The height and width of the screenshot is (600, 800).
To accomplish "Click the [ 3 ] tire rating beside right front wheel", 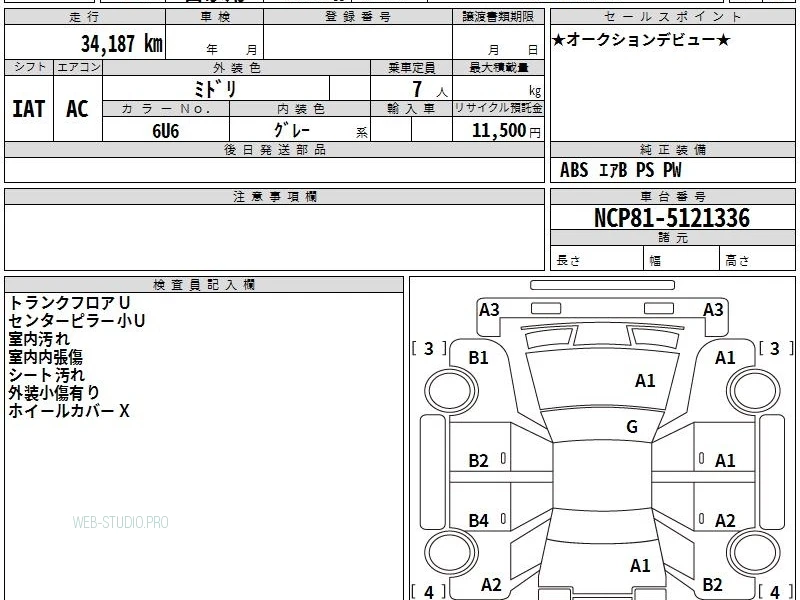I will (776, 349).
